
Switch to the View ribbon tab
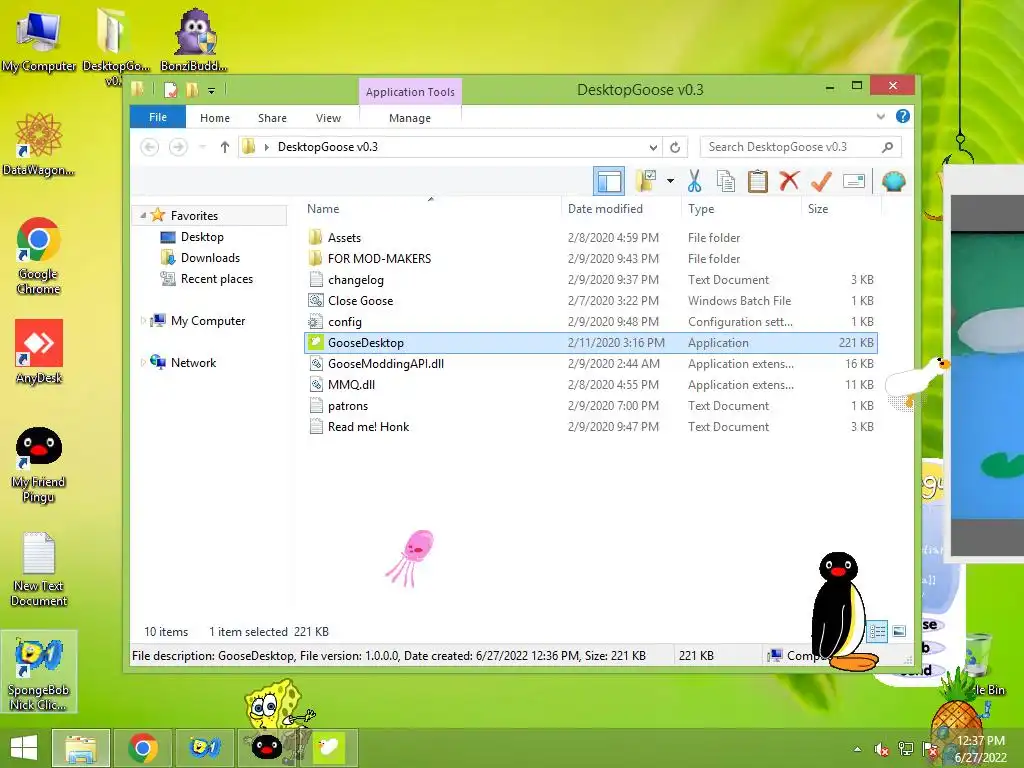[x=328, y=118]
